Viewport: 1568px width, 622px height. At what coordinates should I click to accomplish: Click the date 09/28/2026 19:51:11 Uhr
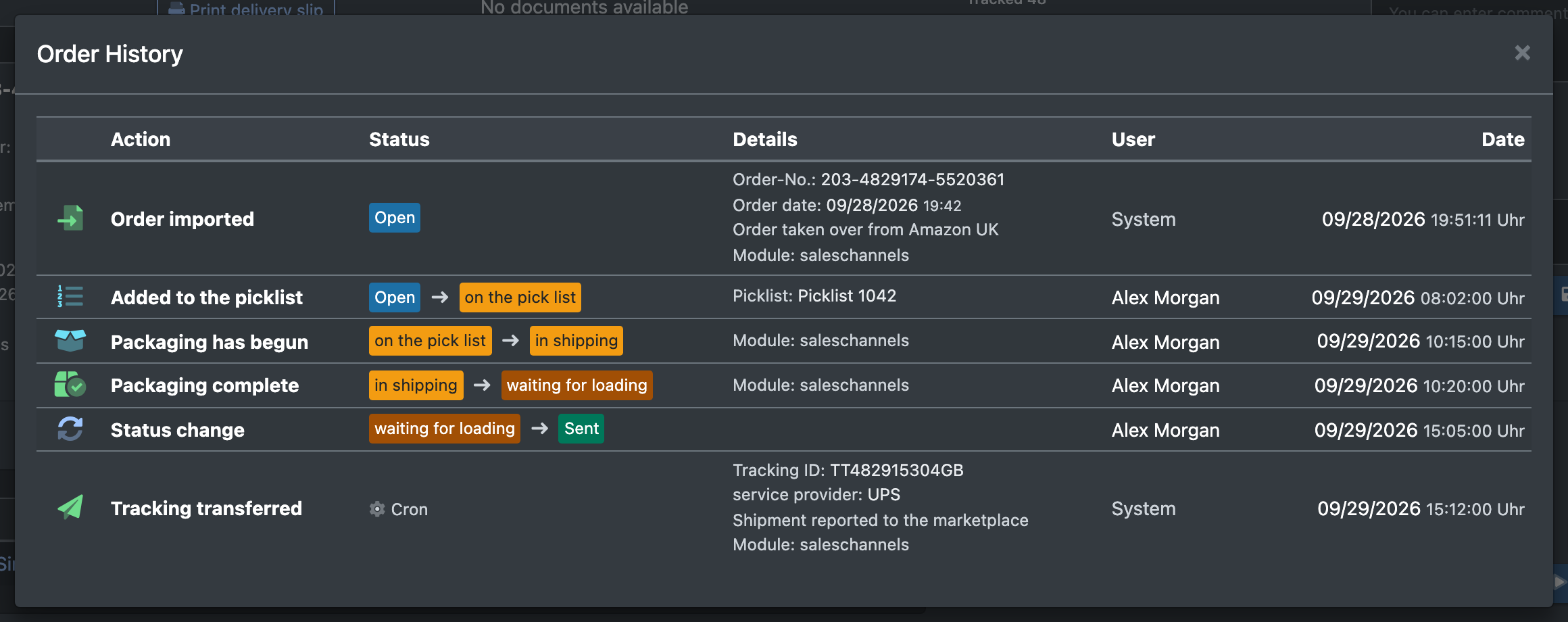(1423, 219)
